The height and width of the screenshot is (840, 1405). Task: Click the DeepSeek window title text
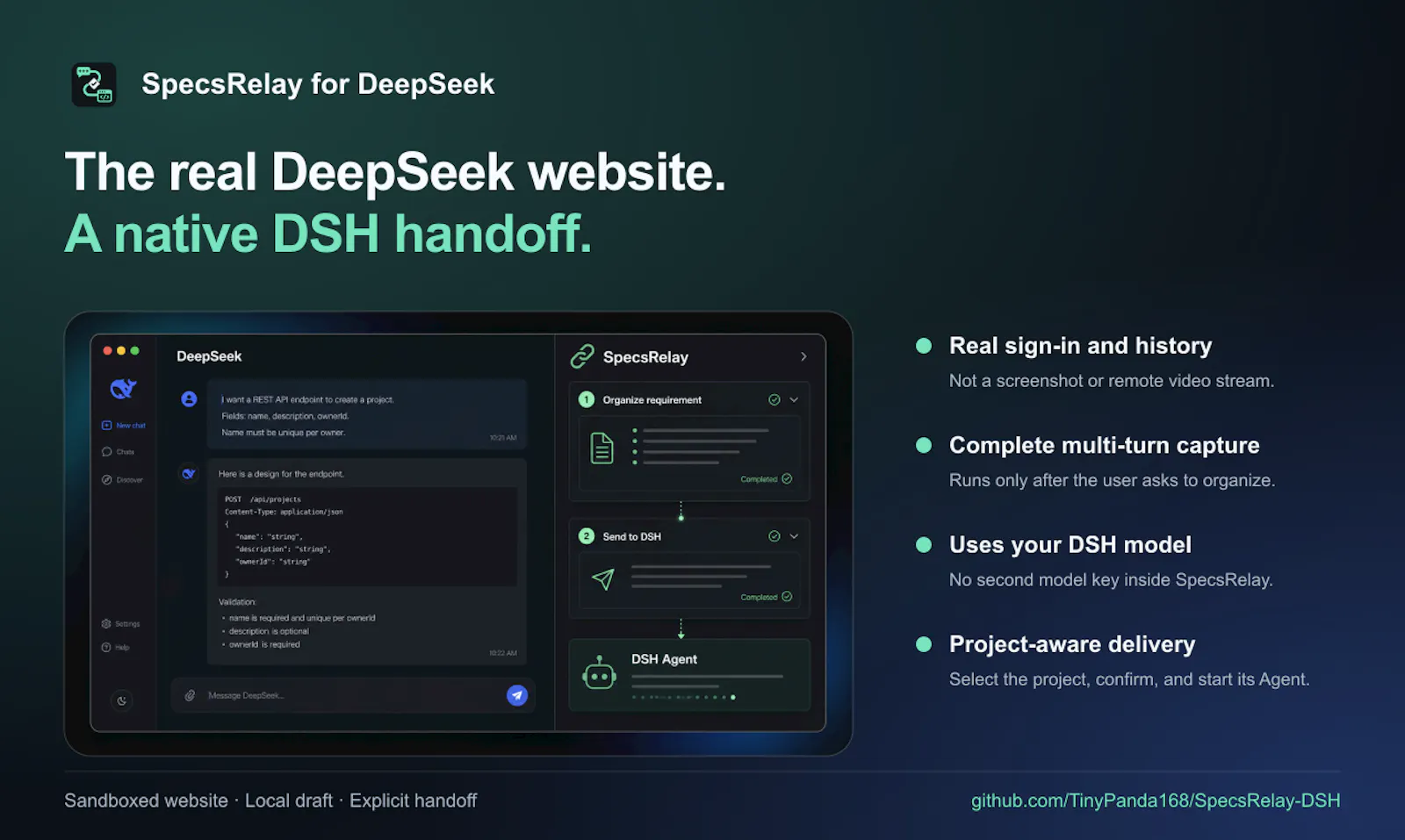click(209, 356)
